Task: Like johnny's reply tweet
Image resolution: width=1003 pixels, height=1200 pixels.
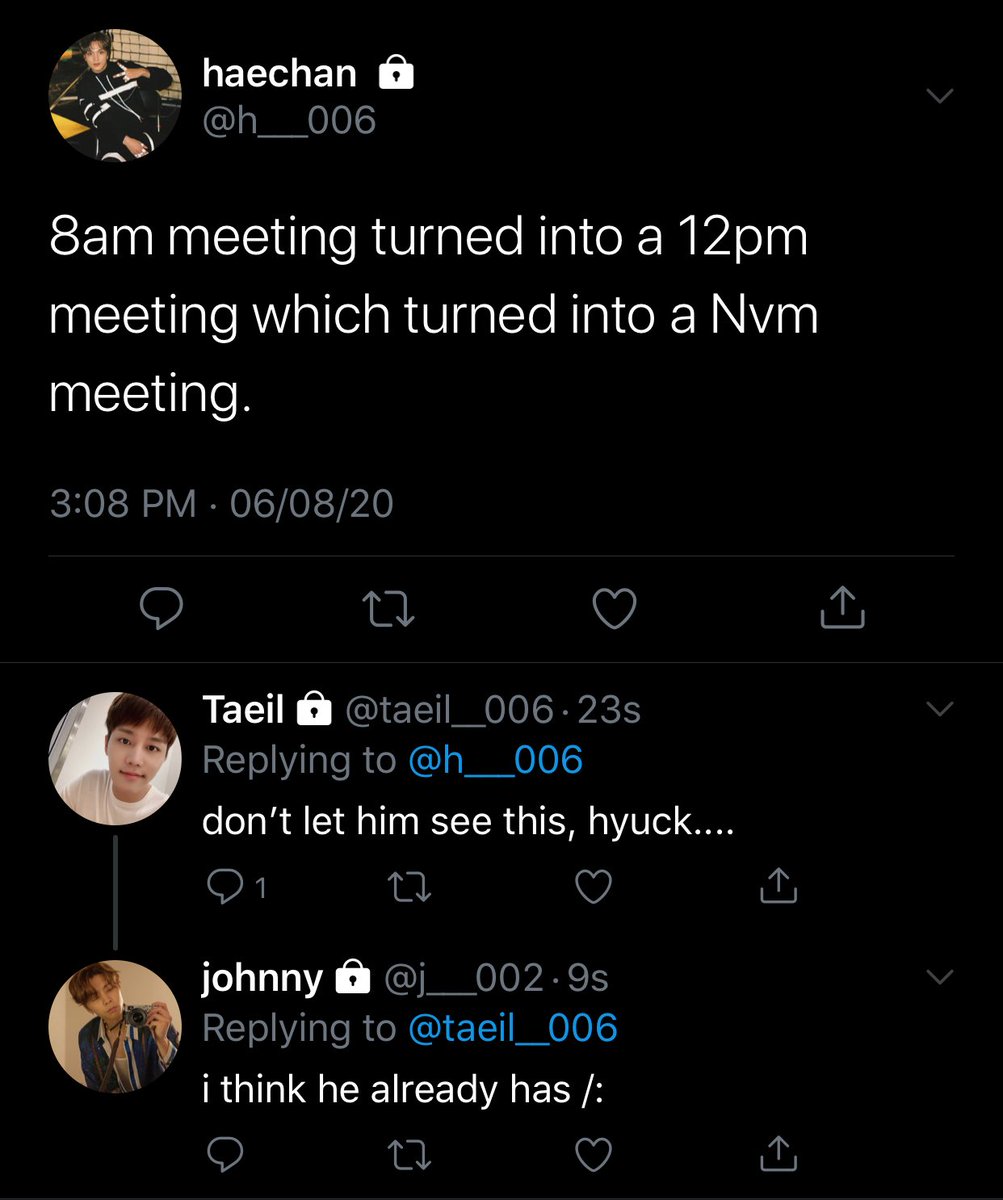Action: [594, 1155]
